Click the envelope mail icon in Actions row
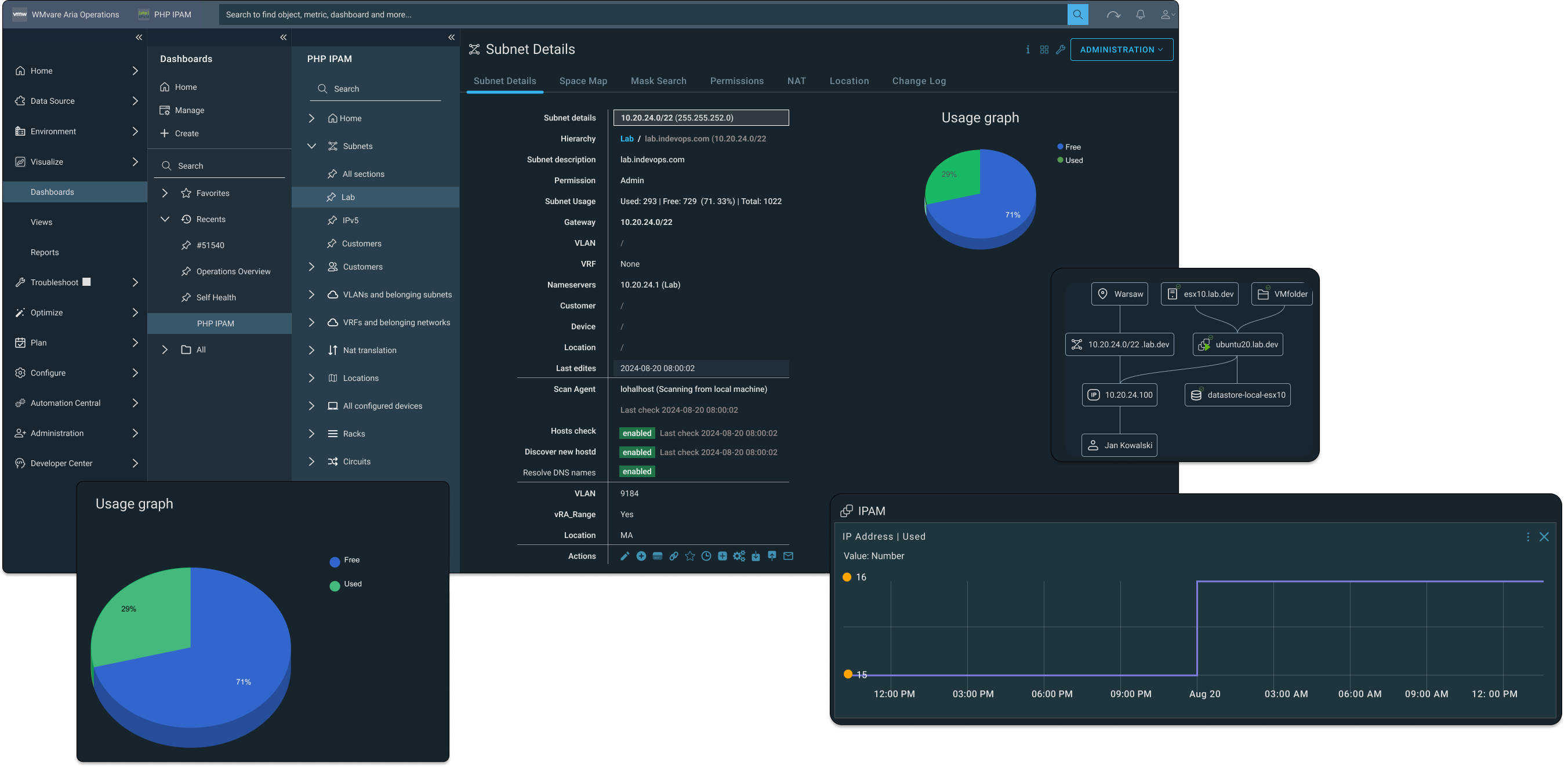This screenshot has width=1568, height=767. (x=788, y=556)
